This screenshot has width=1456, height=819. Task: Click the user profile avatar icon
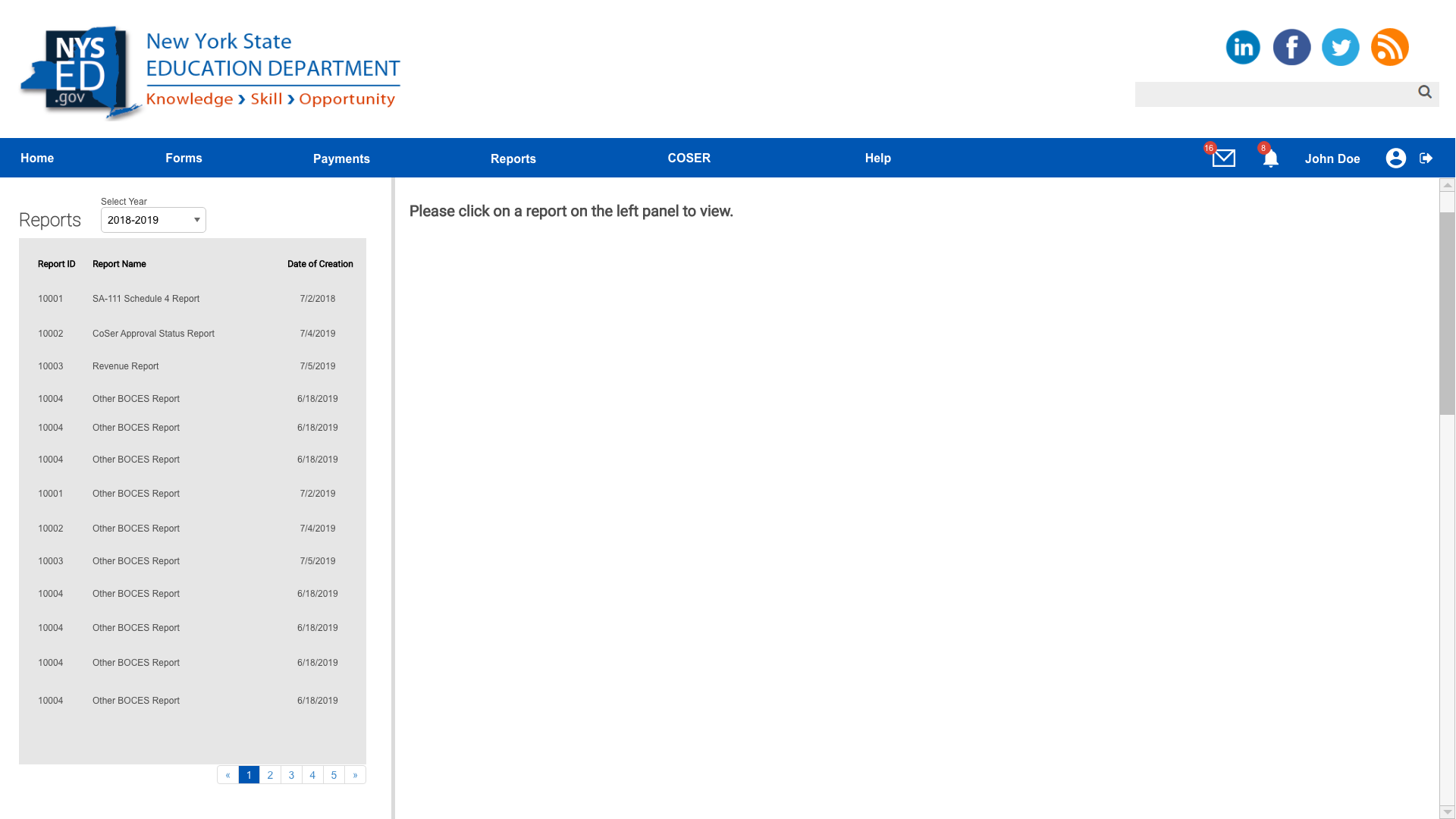(1395, 158)
